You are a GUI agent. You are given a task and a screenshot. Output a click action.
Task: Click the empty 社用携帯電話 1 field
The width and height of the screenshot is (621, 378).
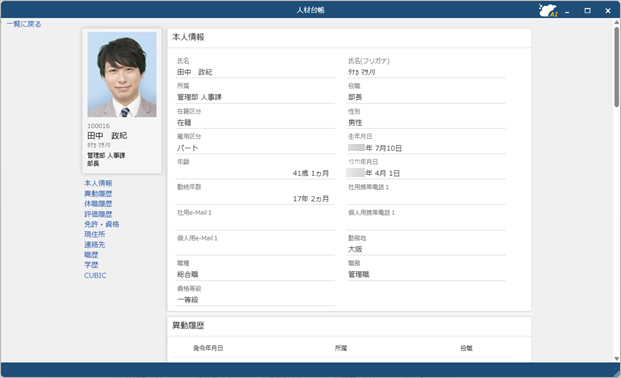[426, 199]
